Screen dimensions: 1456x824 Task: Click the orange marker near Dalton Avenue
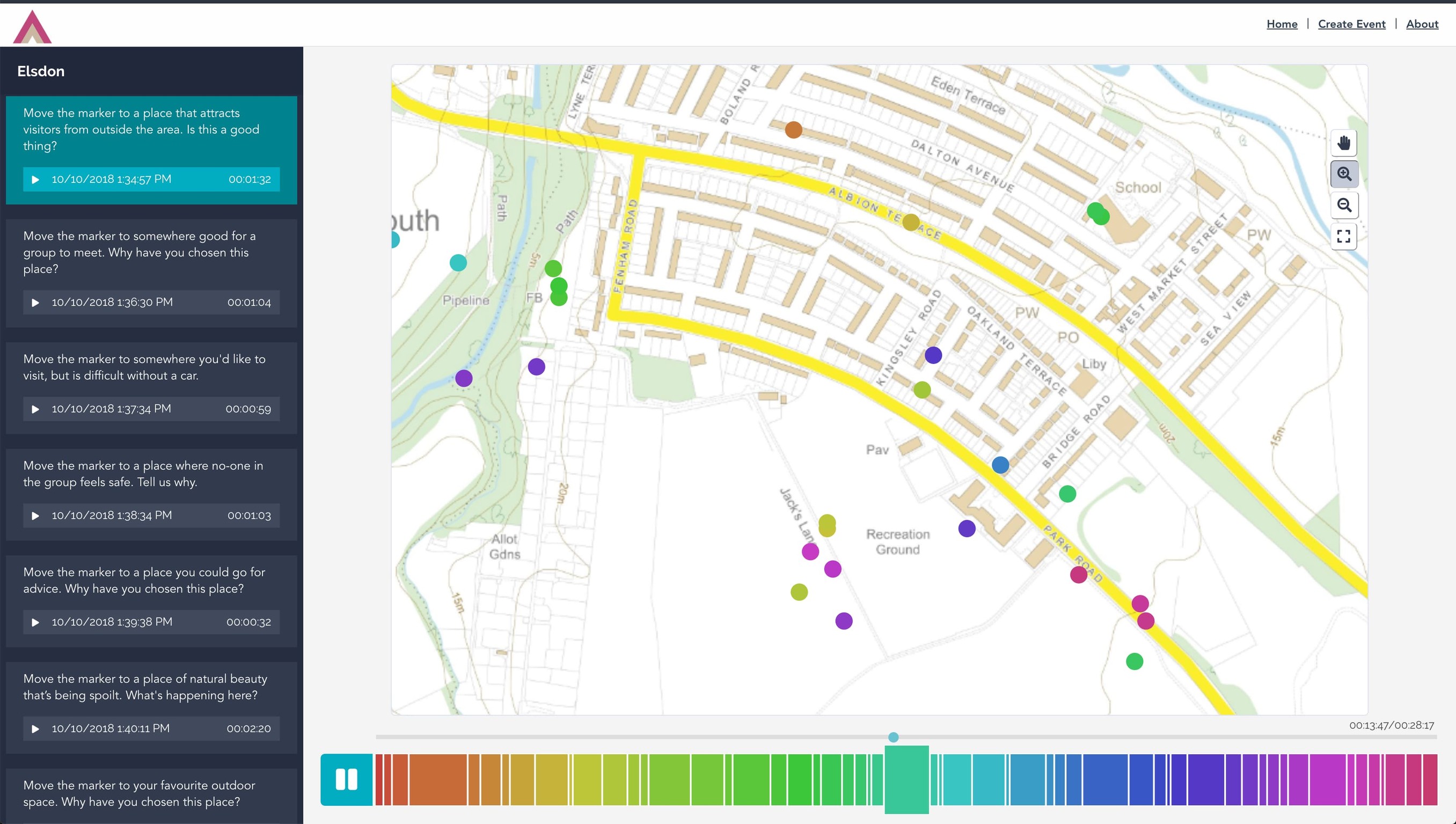[793, 130]
